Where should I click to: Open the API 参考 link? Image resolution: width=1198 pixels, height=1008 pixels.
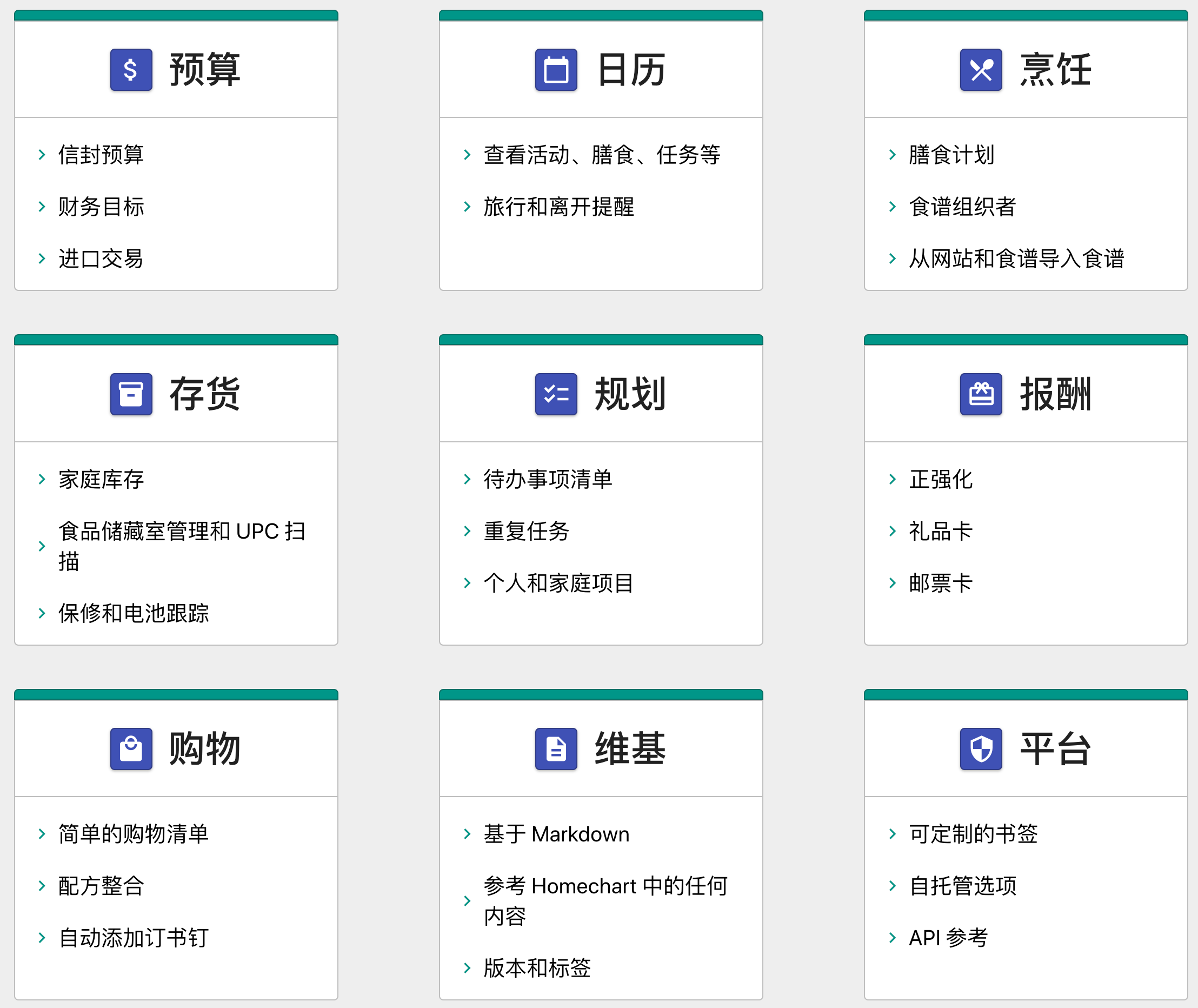pyautogui.click(x=948, y=938)
